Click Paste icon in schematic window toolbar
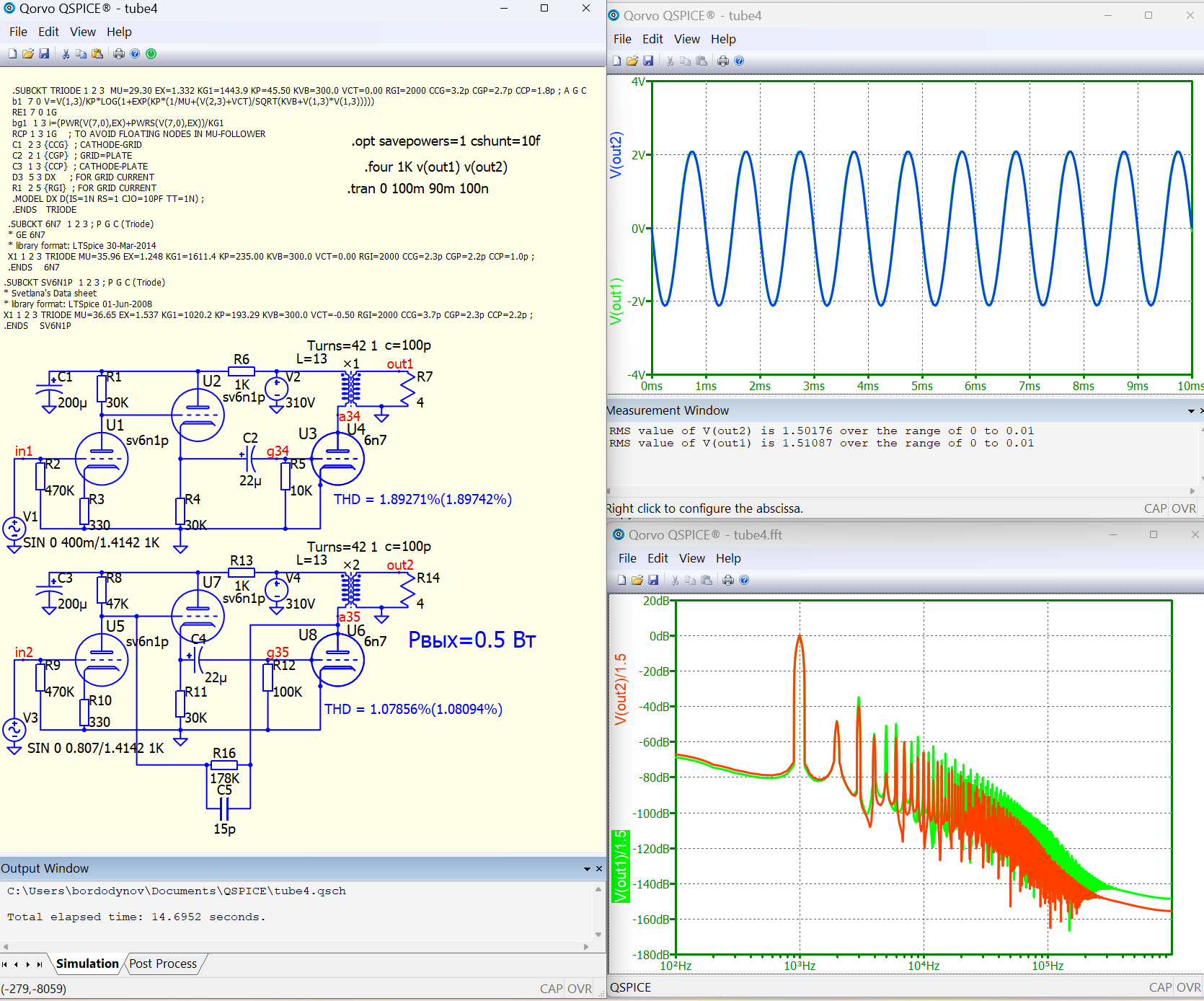The width and height of the screenshot is (1204, 1001). coord(97,53)
